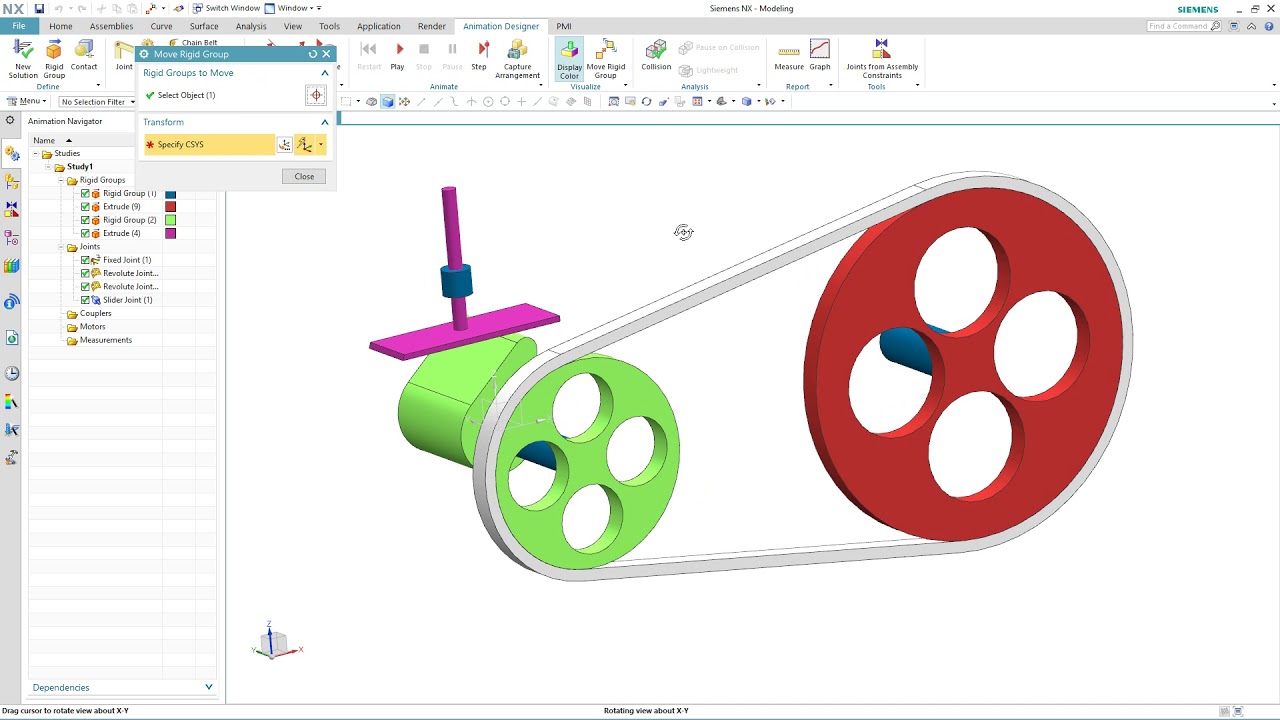Select the Measure tool

[x=789, y=56]
